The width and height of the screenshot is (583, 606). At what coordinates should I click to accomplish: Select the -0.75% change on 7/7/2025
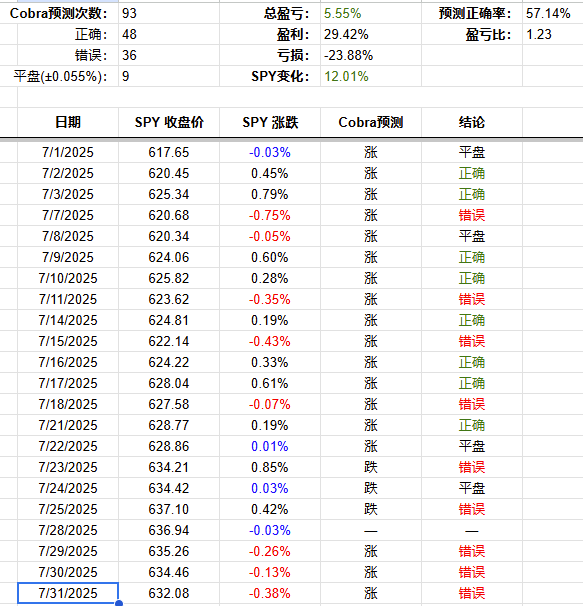click(x=270, y=215)
